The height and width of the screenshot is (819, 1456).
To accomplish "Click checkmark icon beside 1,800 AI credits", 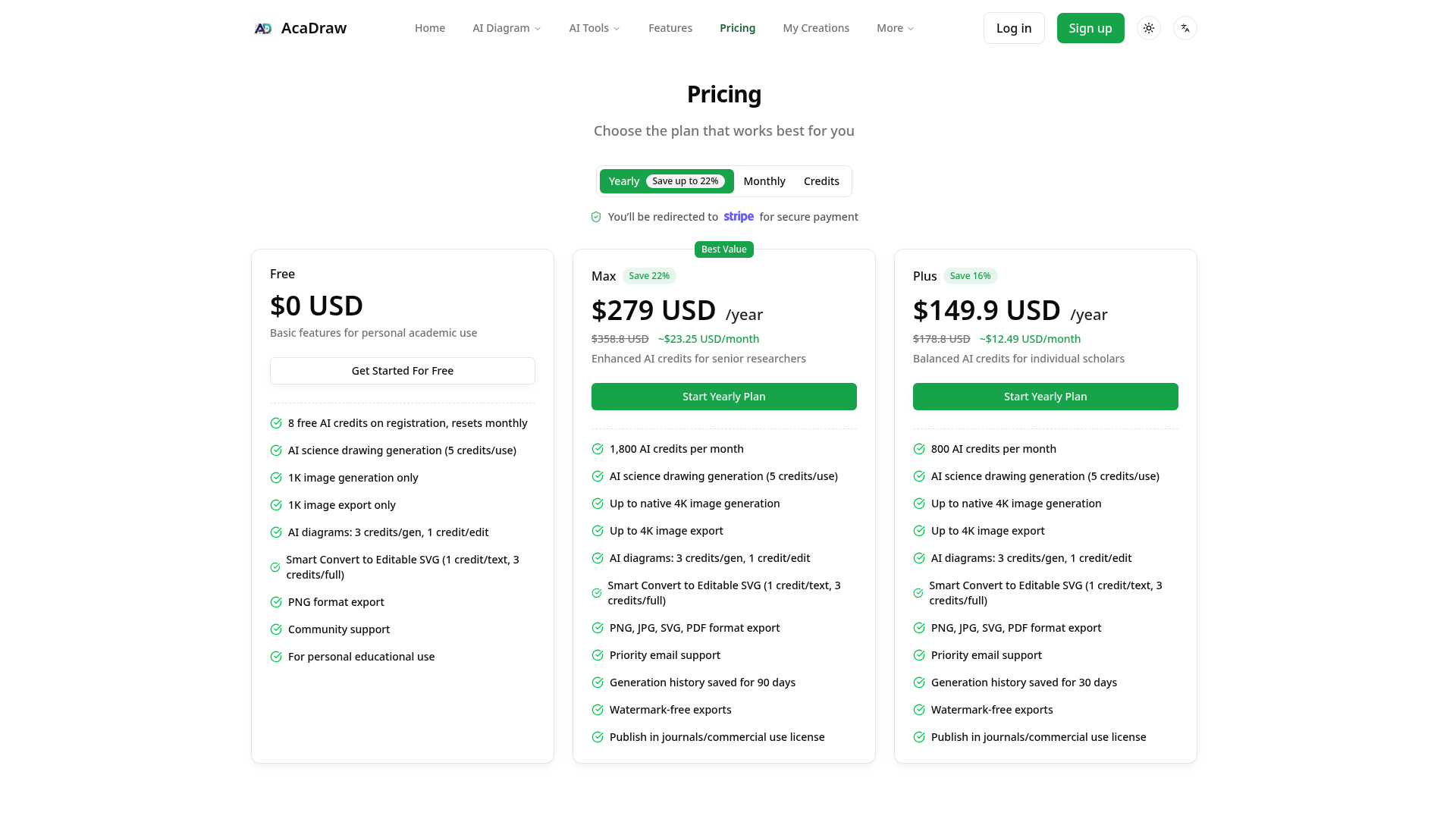I will [x=598, y=449].
